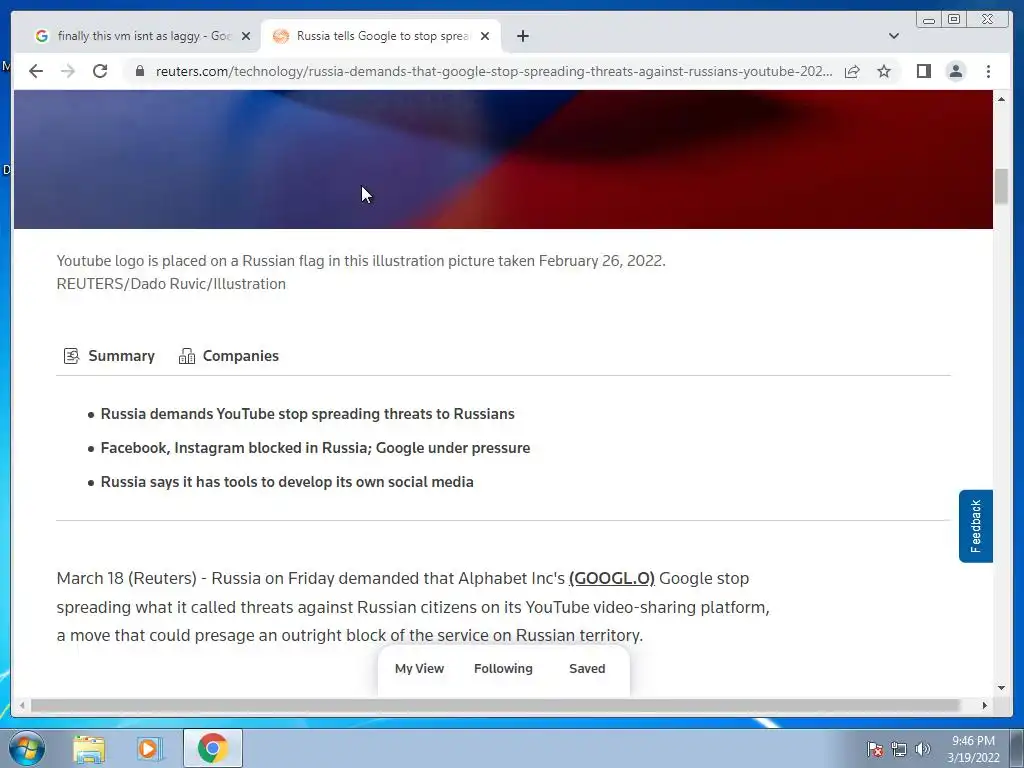Viewport: 1024px width, 768px height.
Task: Click the forward navigation arrow
Action: (x=68, y=71)
